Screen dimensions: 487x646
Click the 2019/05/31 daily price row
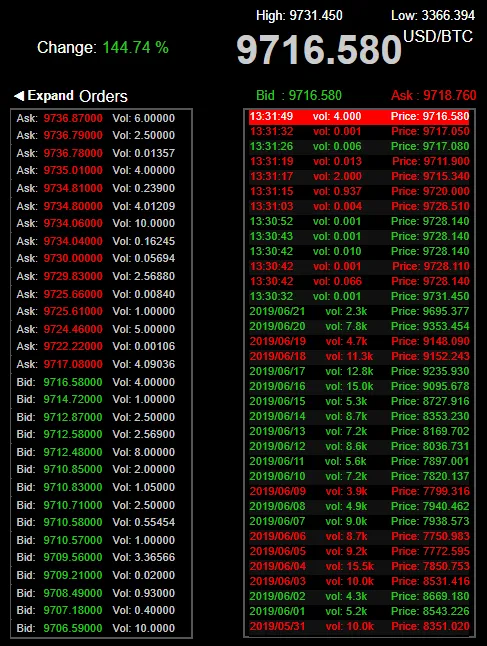click(359, 626)
